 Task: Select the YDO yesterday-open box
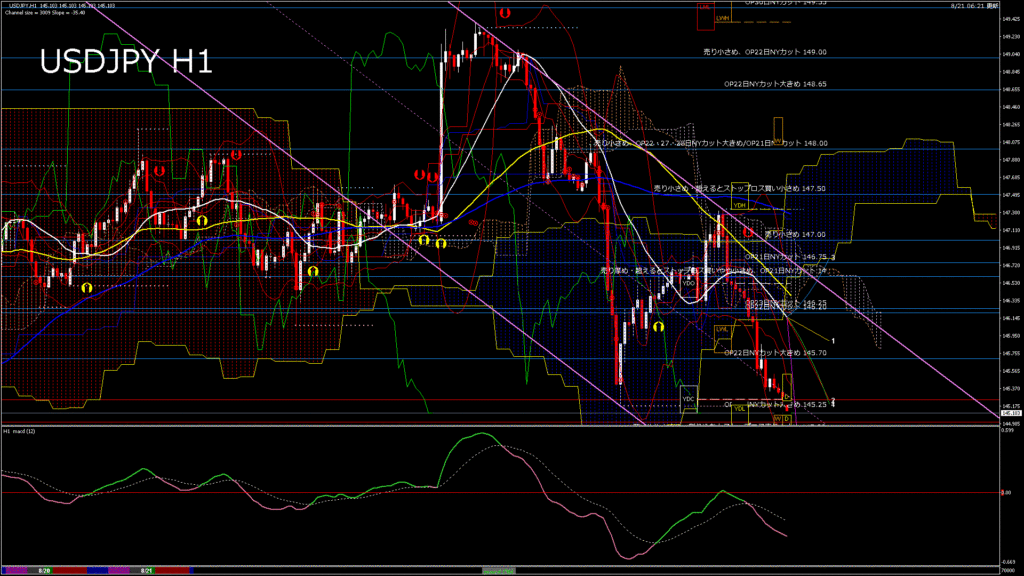[689, 283]
